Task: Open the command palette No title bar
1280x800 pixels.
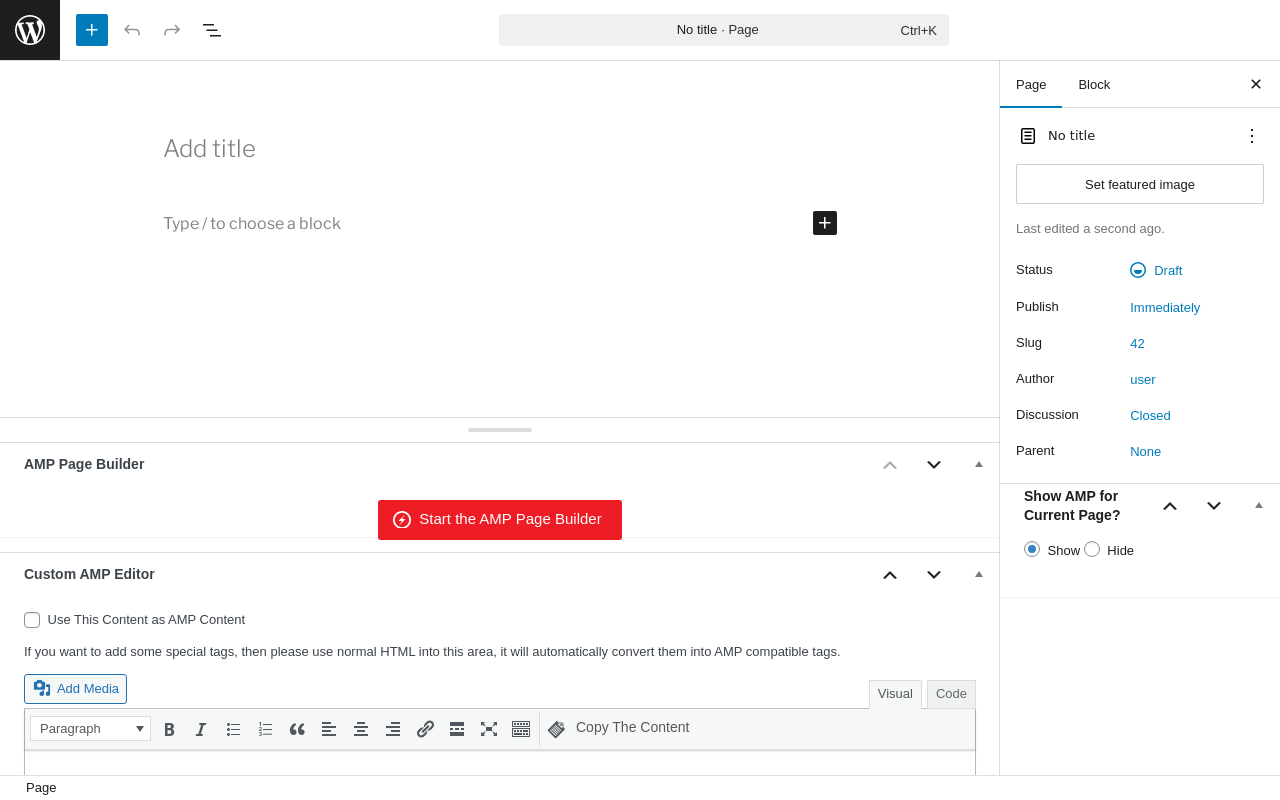Action: 724,30
